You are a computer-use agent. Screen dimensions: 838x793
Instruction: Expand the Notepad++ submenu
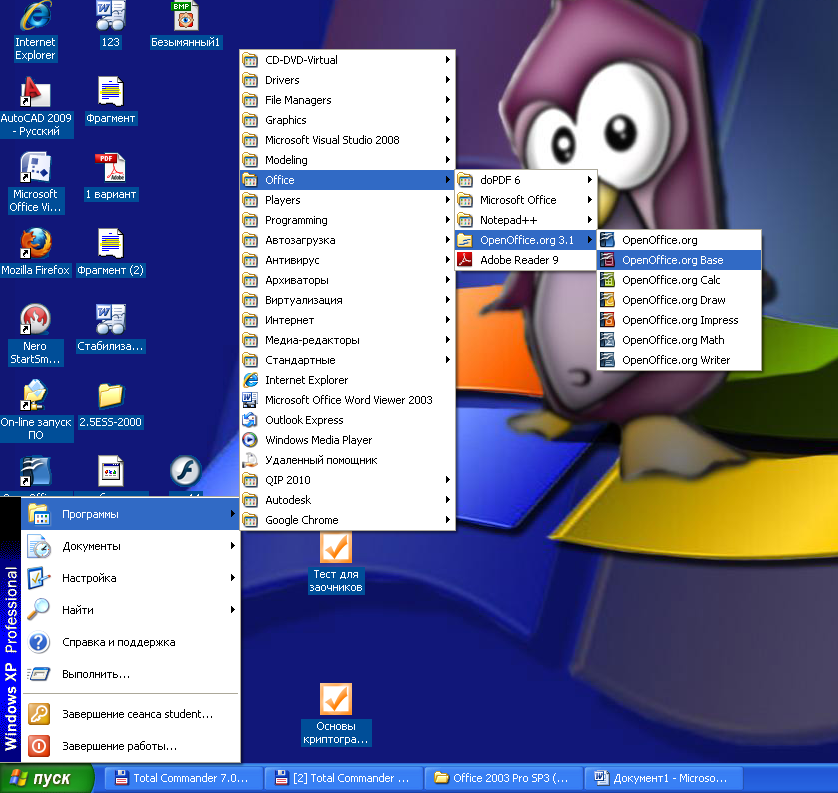click(525, 220)
